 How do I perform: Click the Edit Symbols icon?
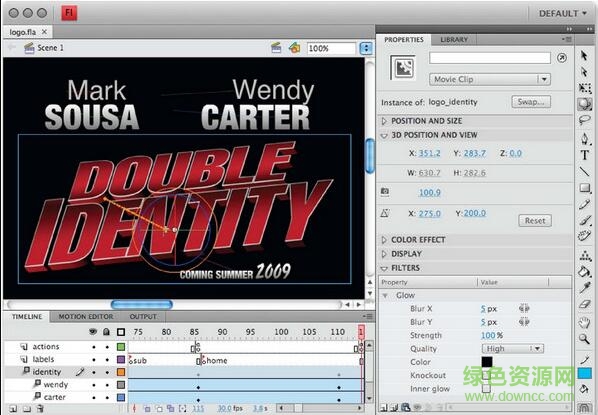tap(294, 48)
